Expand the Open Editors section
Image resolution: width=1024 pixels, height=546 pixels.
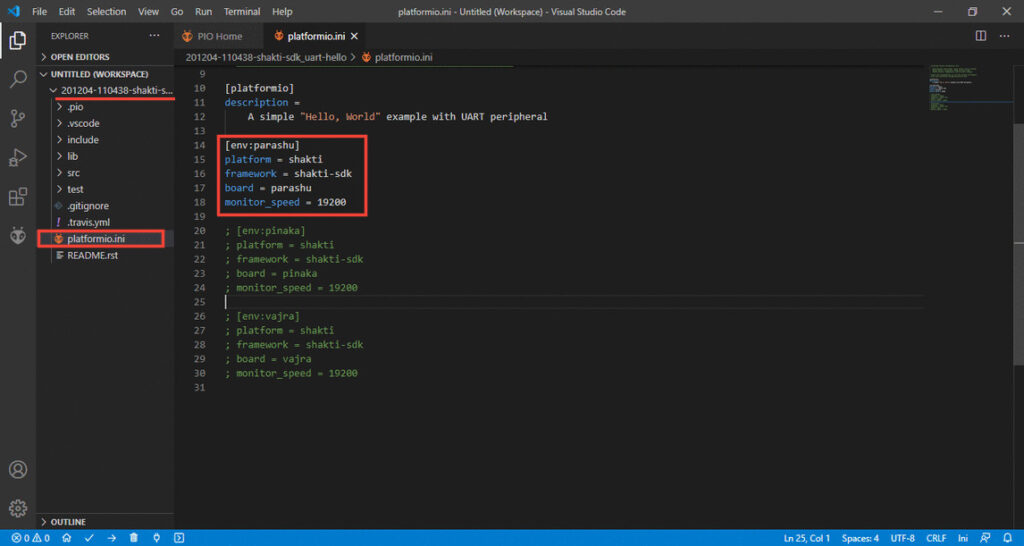pos(105,57)
